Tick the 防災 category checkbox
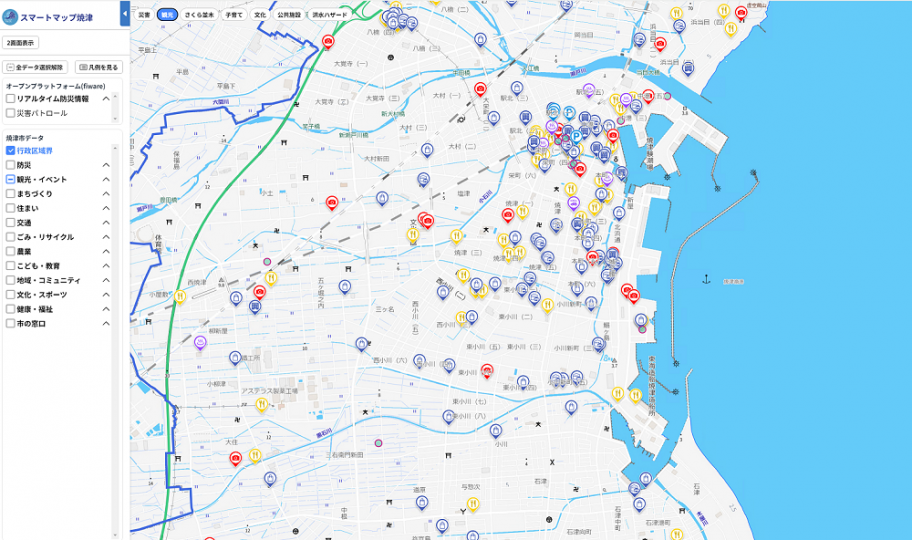Screen dimensions: 912x540 [x=10, y=165]
